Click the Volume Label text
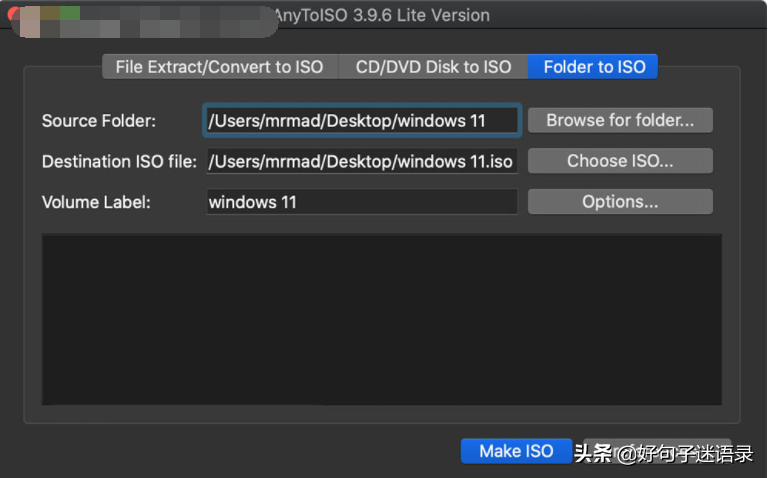This screenshot has height=478, width=768. (x=96, y=202)
